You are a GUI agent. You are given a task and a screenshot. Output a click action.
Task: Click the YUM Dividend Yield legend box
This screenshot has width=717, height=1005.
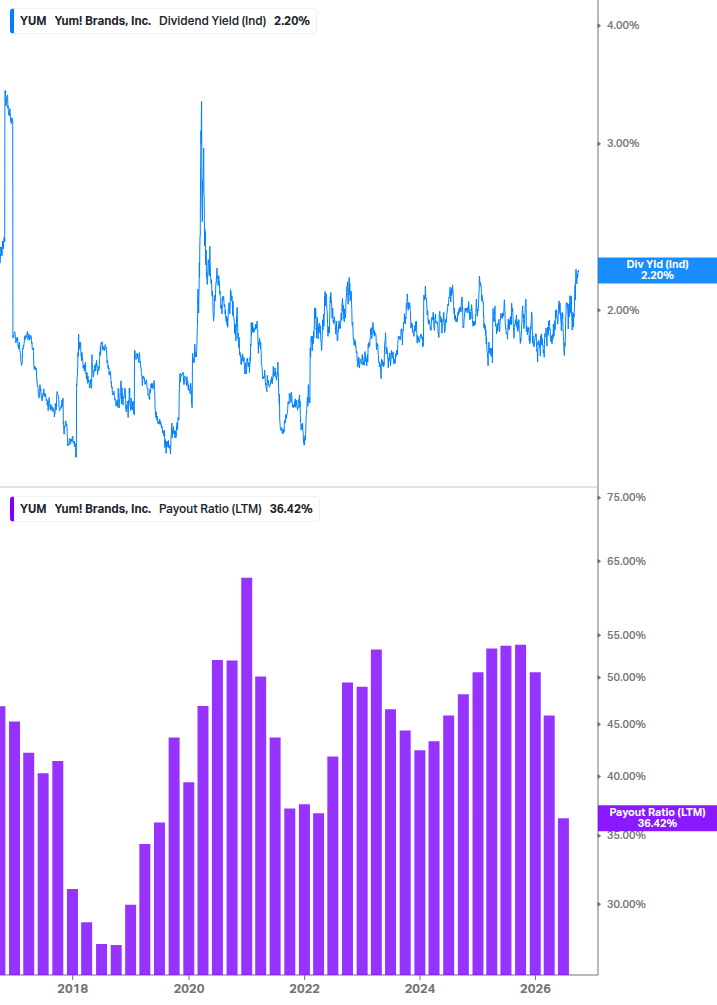[x=163, y=21]
